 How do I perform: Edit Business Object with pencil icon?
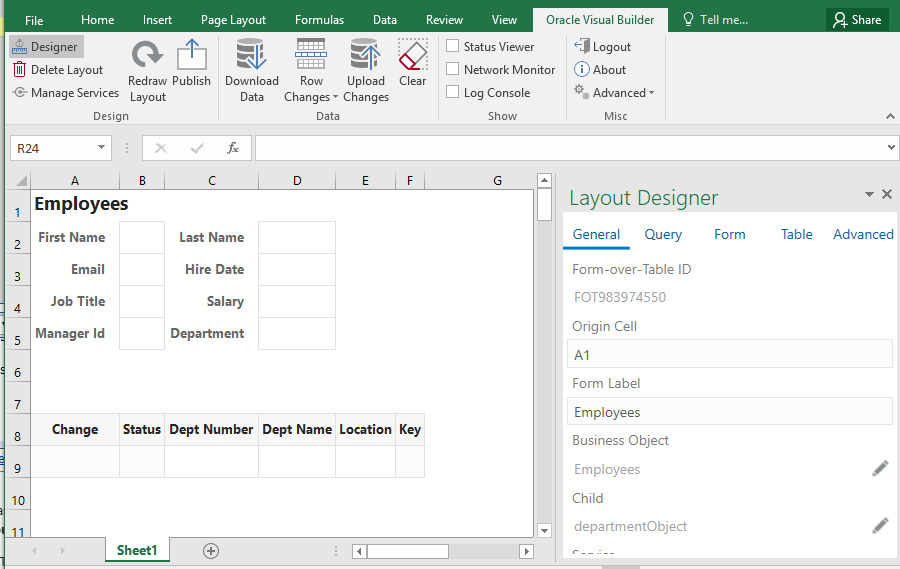880,468
